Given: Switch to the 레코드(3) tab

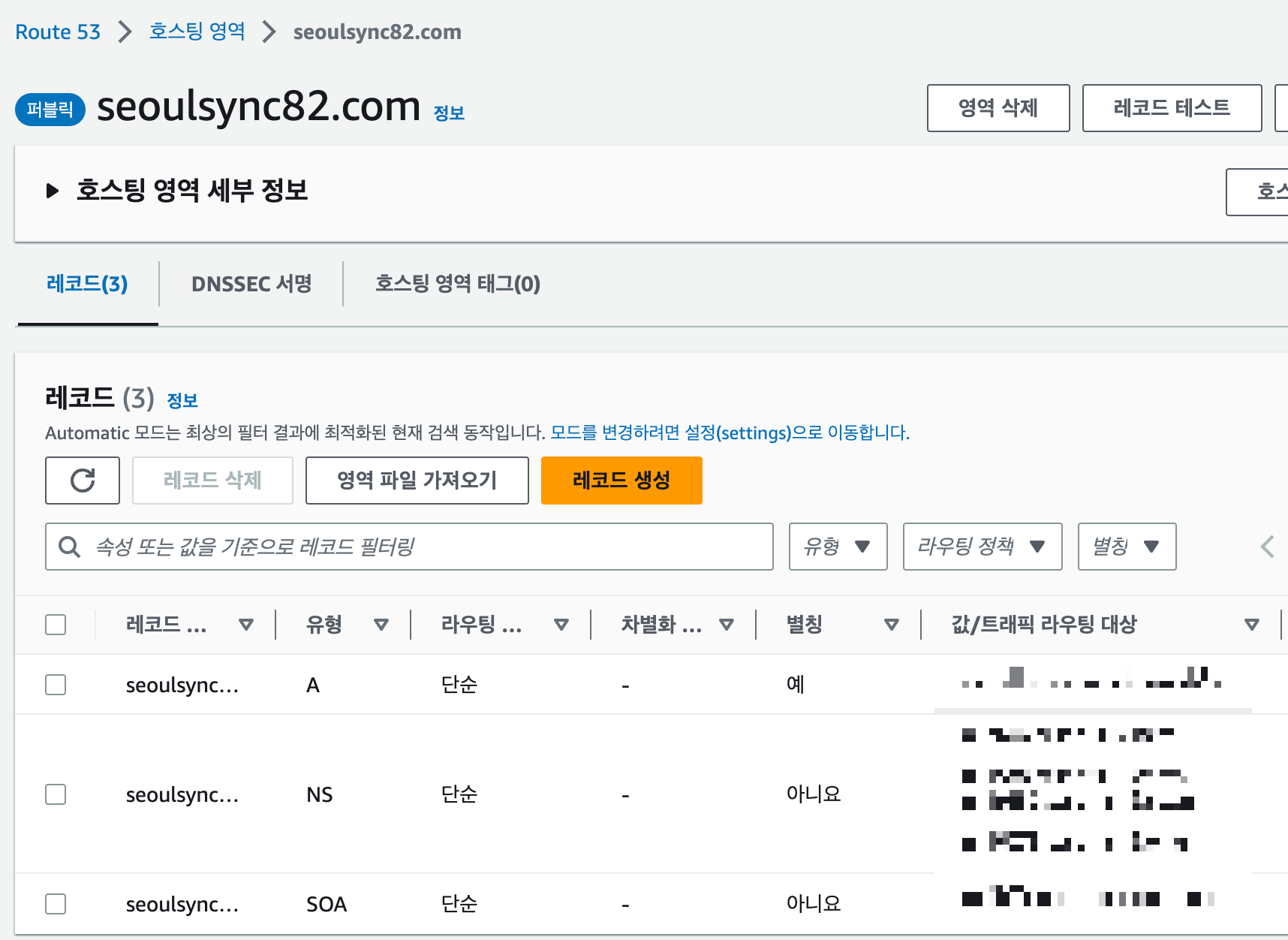Looking at the screenshot, I should pyautogui.click(x=87, y=284).
